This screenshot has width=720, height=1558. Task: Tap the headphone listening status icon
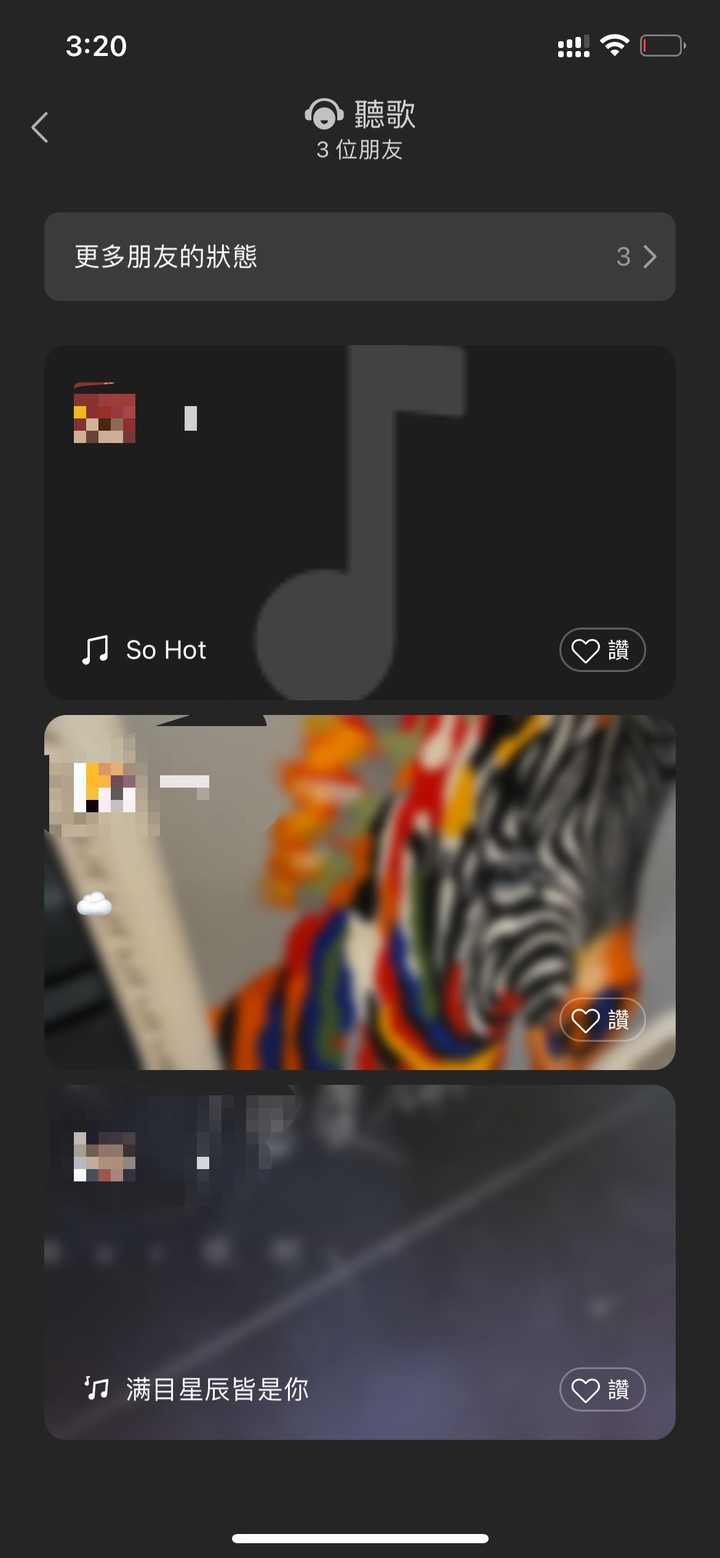point(324,115)
